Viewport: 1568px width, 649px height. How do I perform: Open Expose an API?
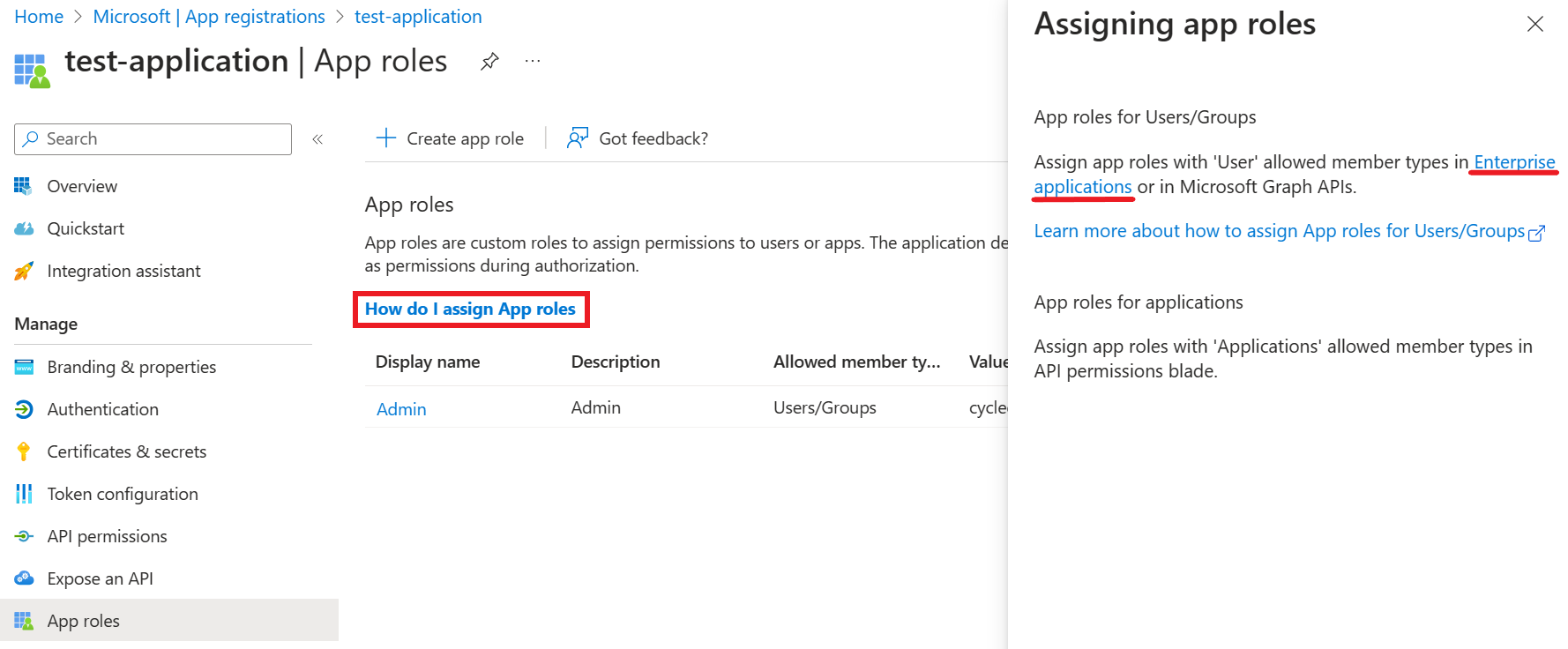(100, 578)
